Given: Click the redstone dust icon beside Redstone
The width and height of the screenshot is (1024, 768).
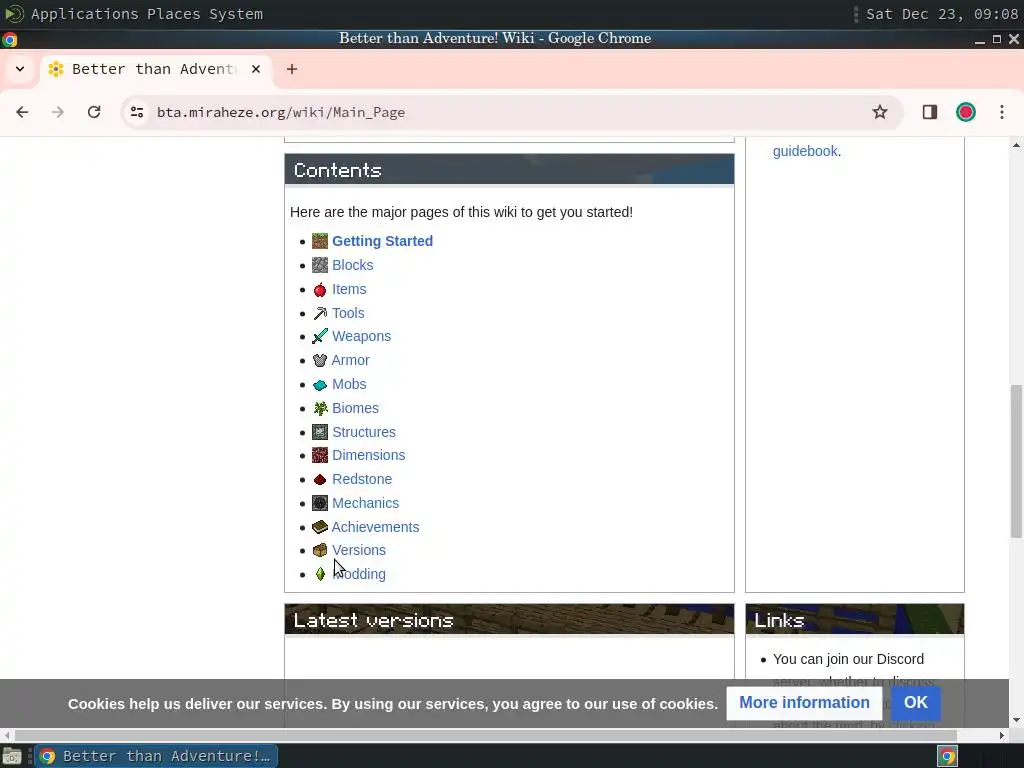Looking at the screenshot, I should [x=319, y=479].
